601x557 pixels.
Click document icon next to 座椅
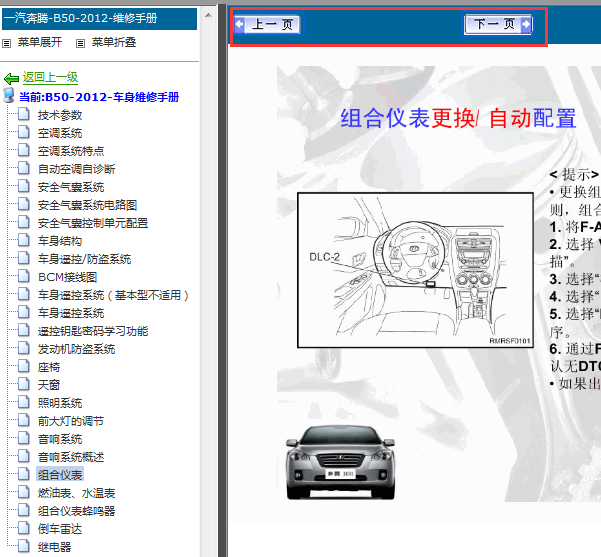click(24, 366)
